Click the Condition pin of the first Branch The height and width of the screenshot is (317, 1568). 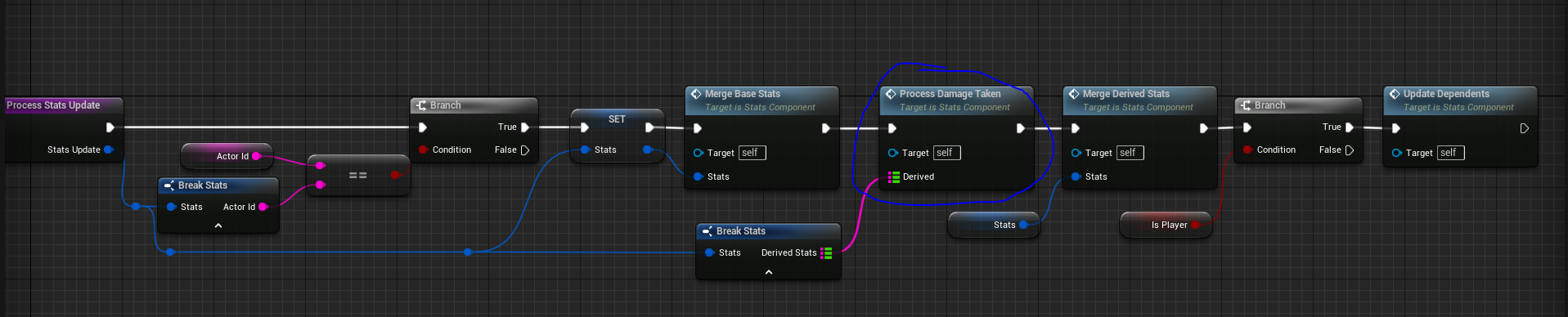pos(423,150)
